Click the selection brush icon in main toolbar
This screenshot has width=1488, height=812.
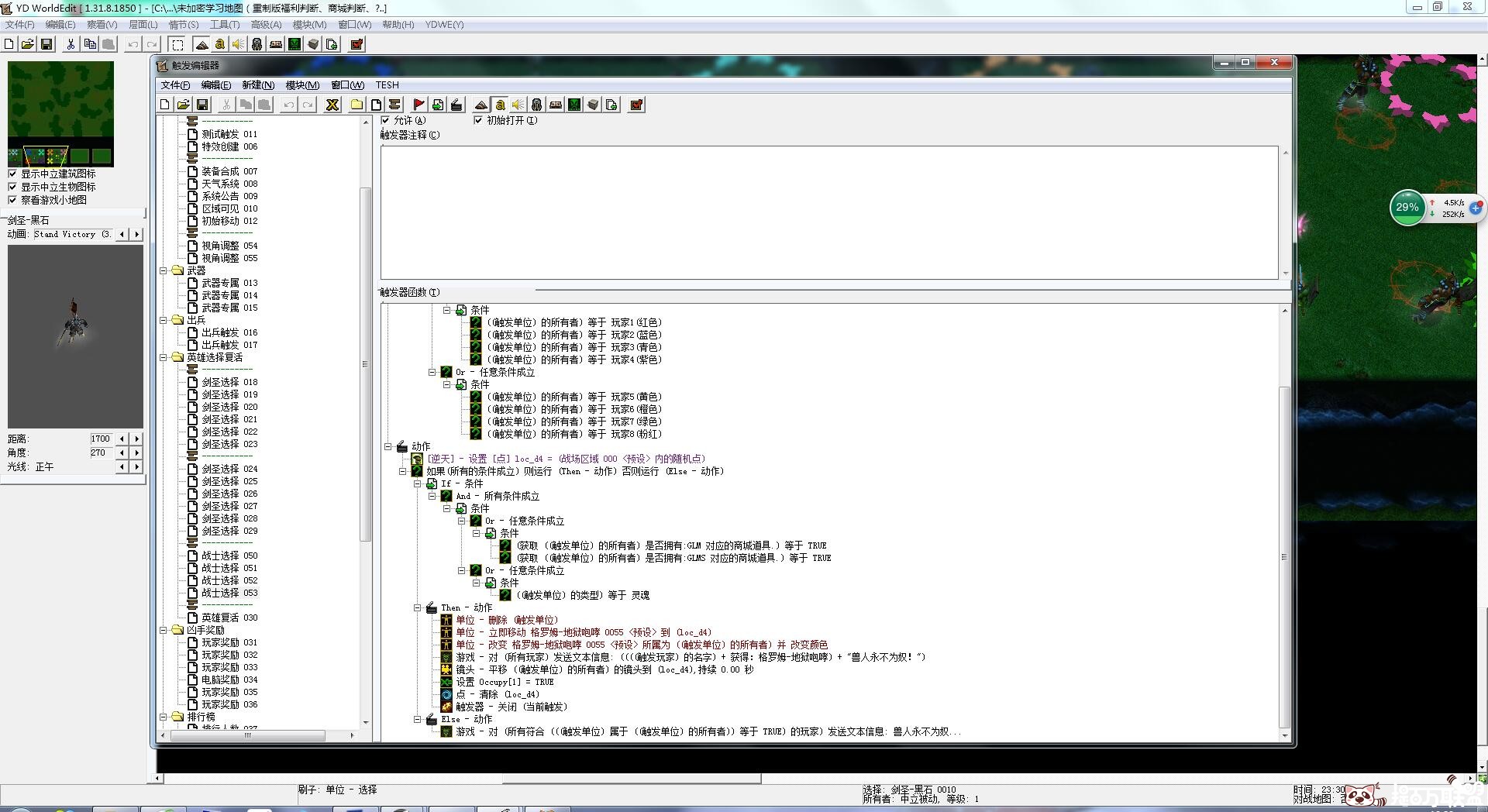pos(177,44)
